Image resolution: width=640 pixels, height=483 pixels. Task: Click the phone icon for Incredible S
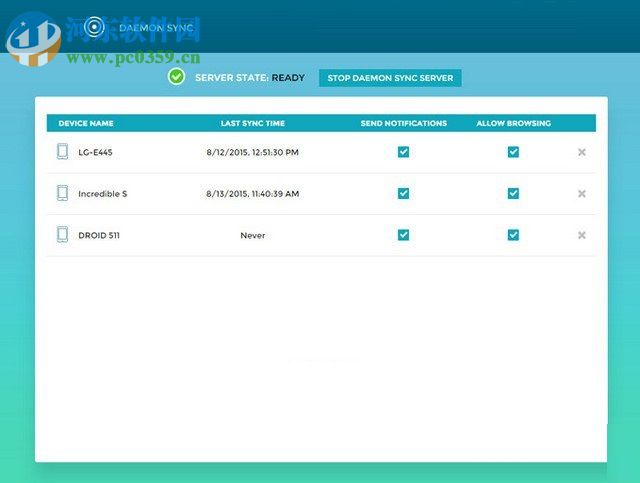coord(62,193)
